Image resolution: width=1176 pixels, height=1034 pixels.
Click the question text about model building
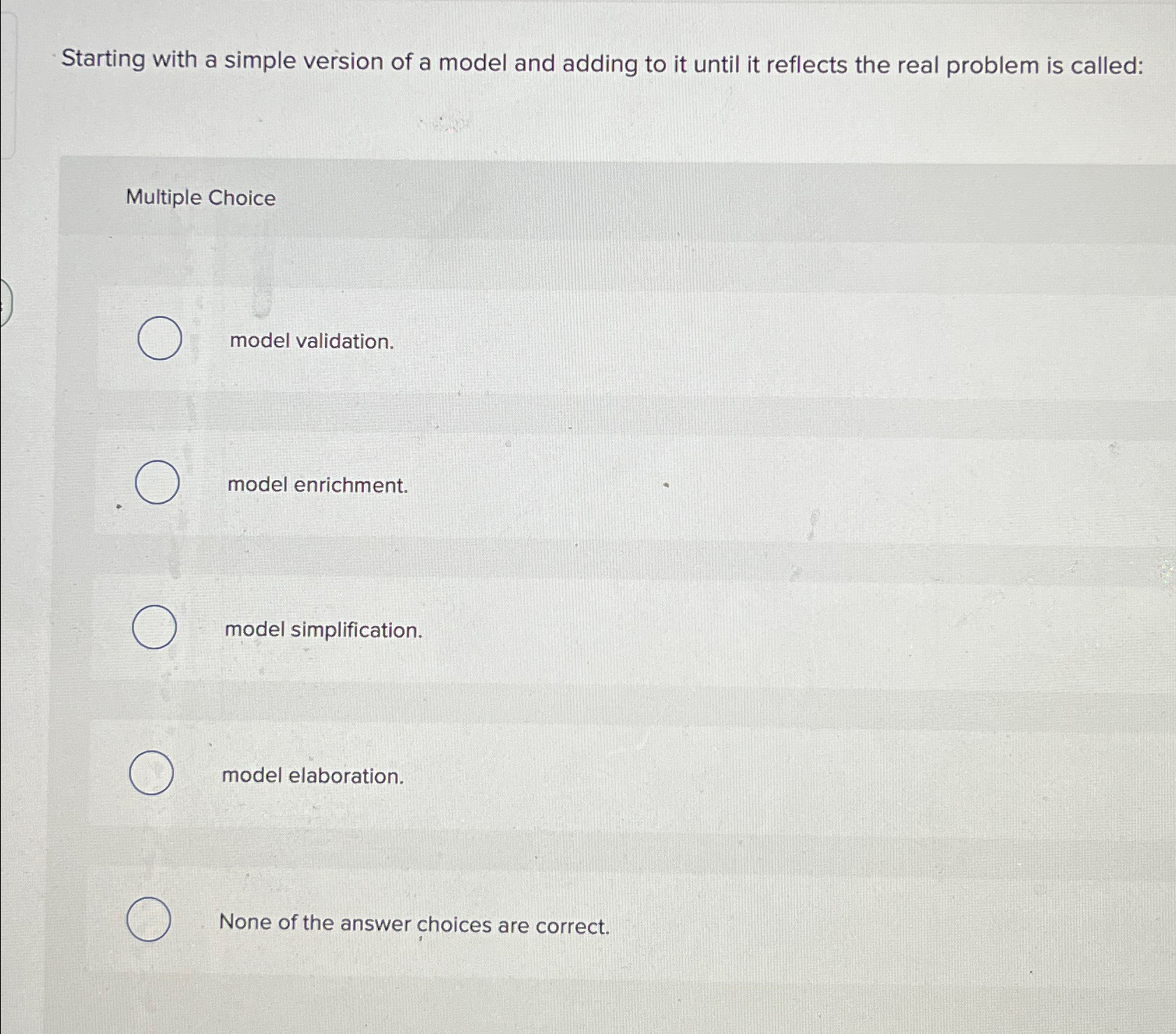[602, 64]
